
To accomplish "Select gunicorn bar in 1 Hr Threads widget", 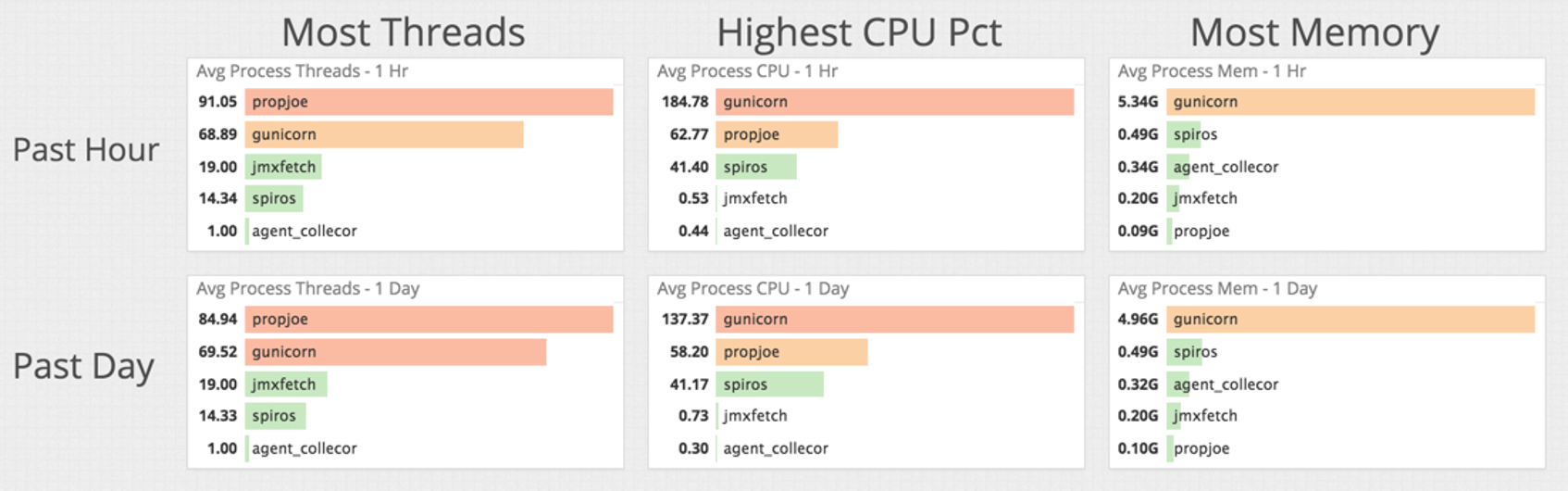I will [x=384, y=134].
